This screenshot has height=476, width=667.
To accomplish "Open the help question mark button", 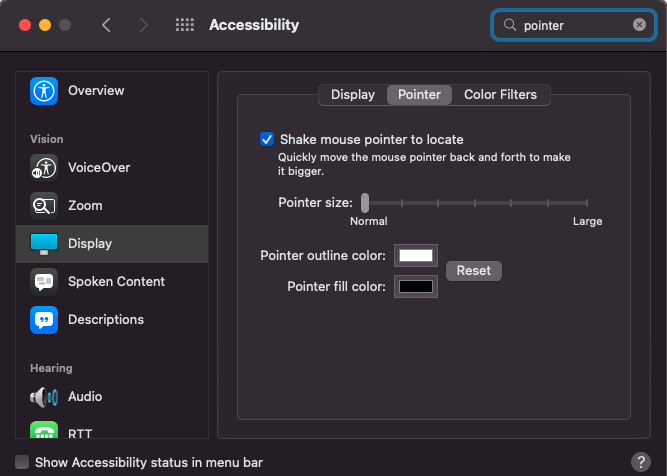I will pyautogui.click(x=641, y=462).
